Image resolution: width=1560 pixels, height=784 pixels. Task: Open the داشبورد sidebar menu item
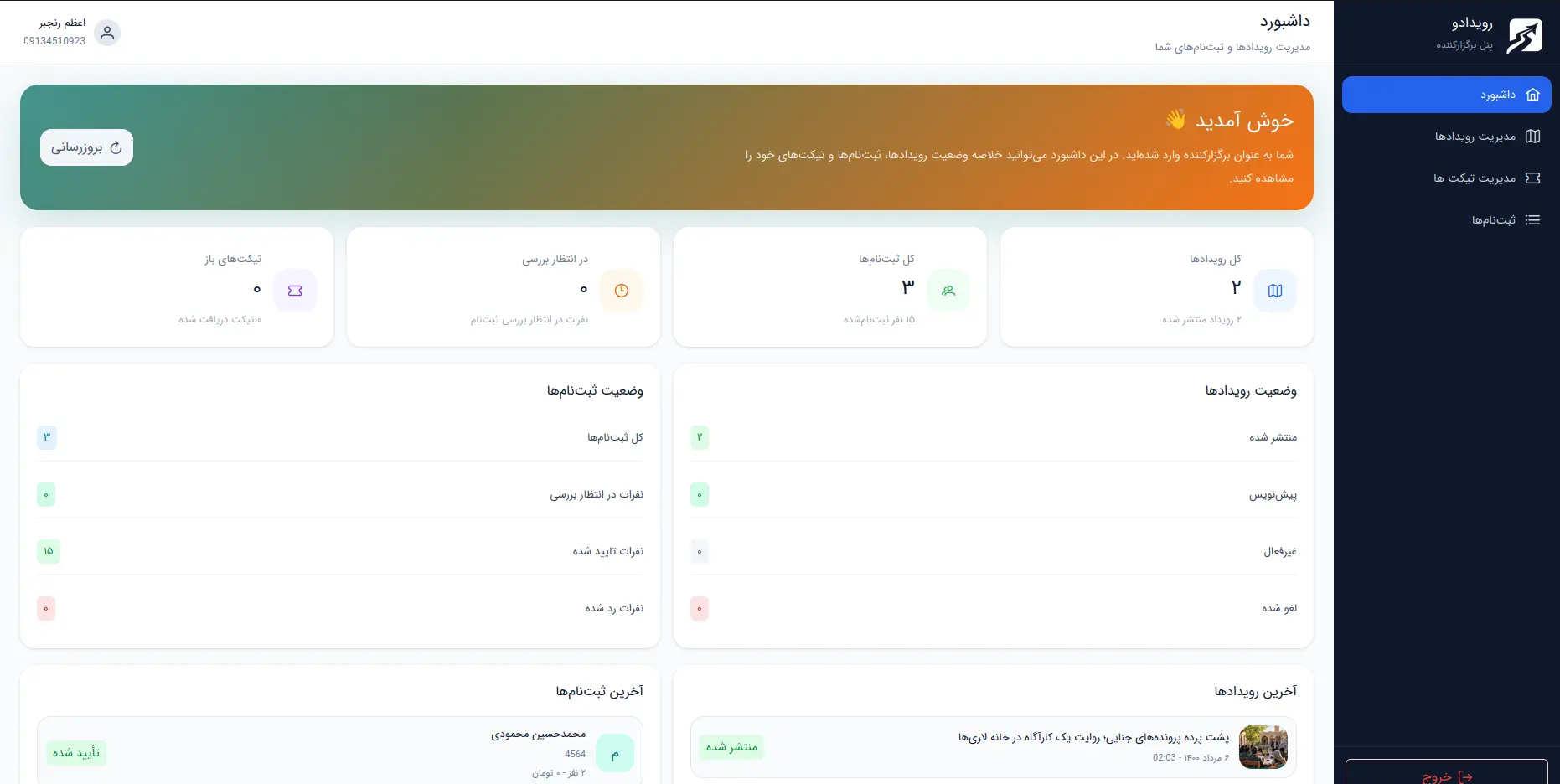[1446, 95]
